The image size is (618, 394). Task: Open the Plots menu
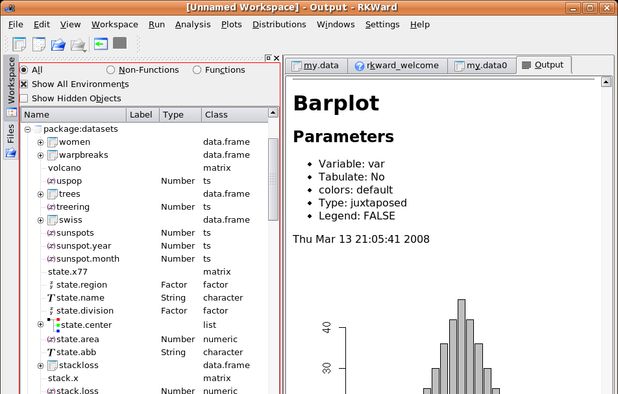click(231, 24)
